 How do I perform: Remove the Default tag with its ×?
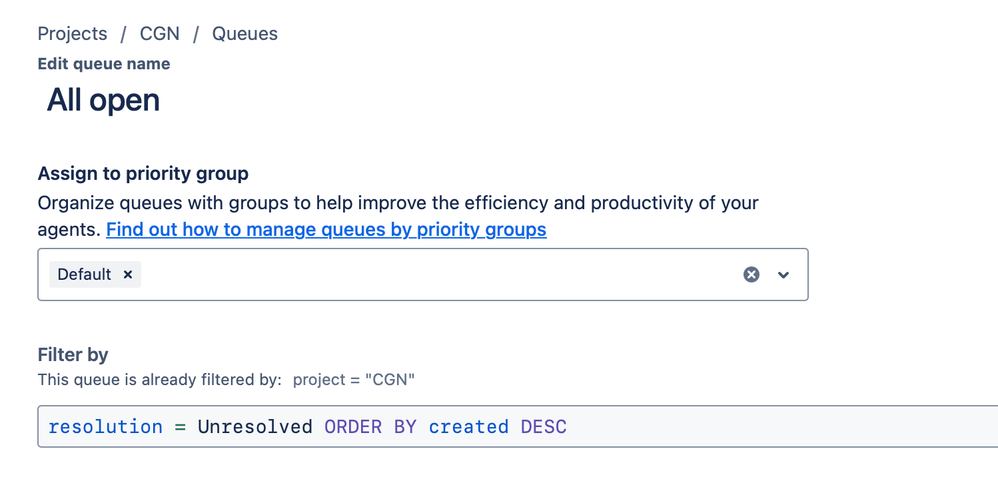pos(128,274)
